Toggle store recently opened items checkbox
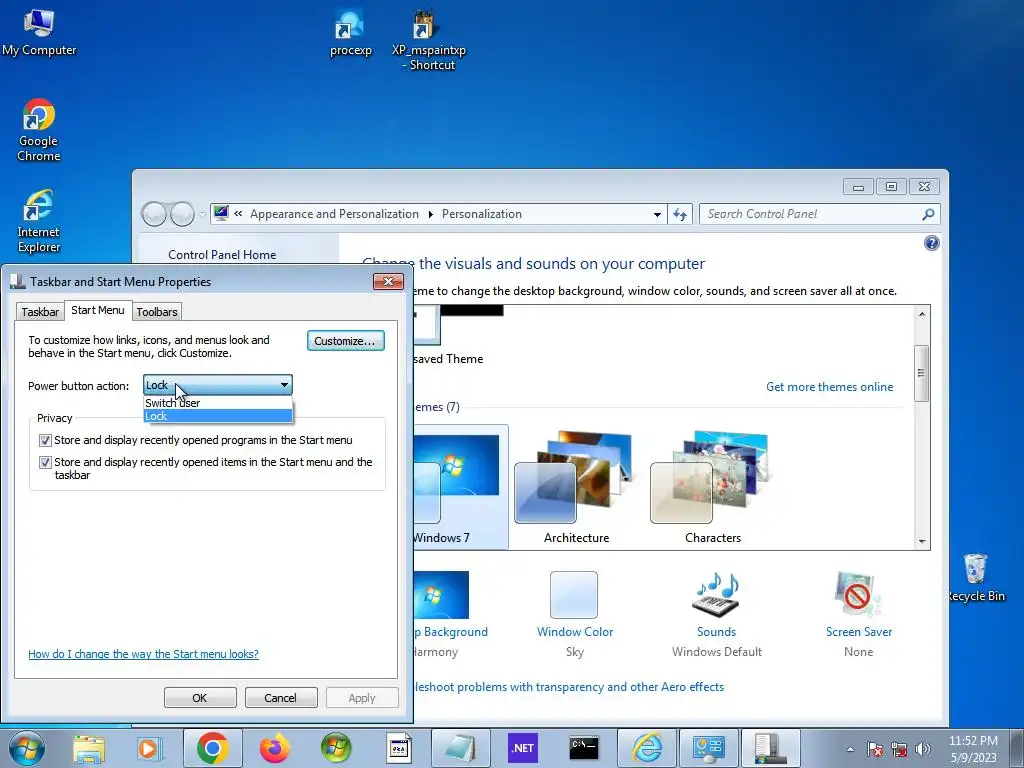 coord(45,462)
